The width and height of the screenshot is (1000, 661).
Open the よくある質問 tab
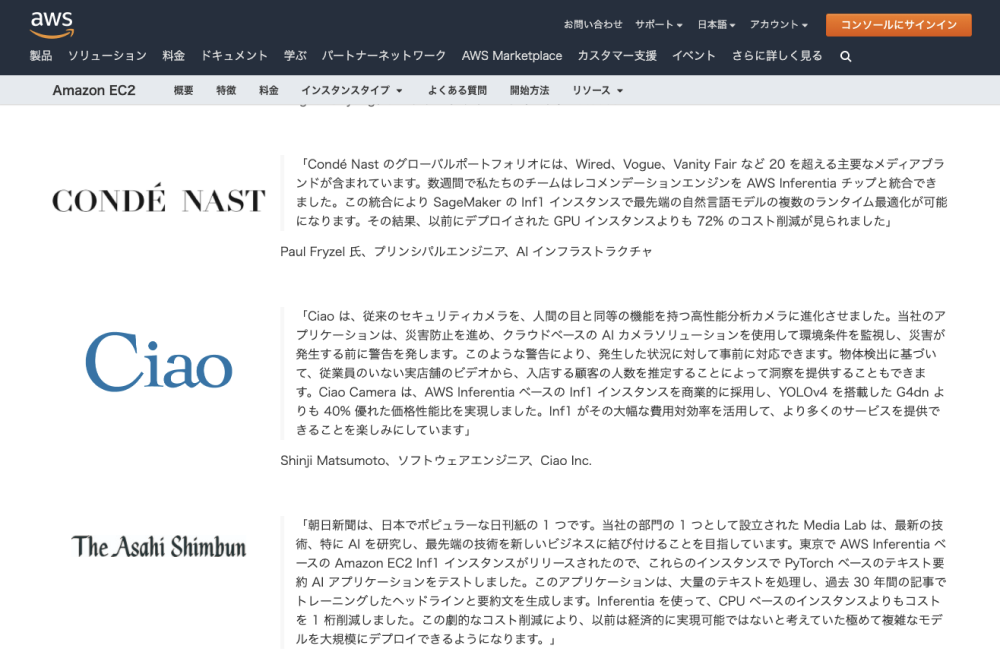pyautogui.click(x=457, y=91)
